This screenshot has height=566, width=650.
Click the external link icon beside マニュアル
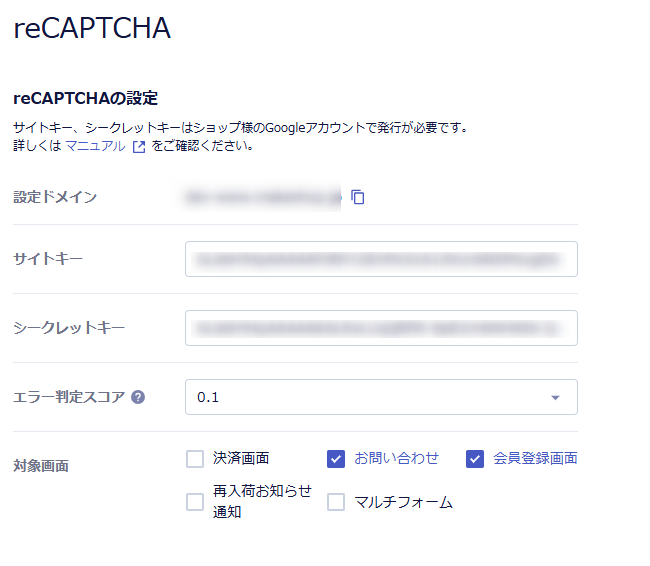point(139,146)
